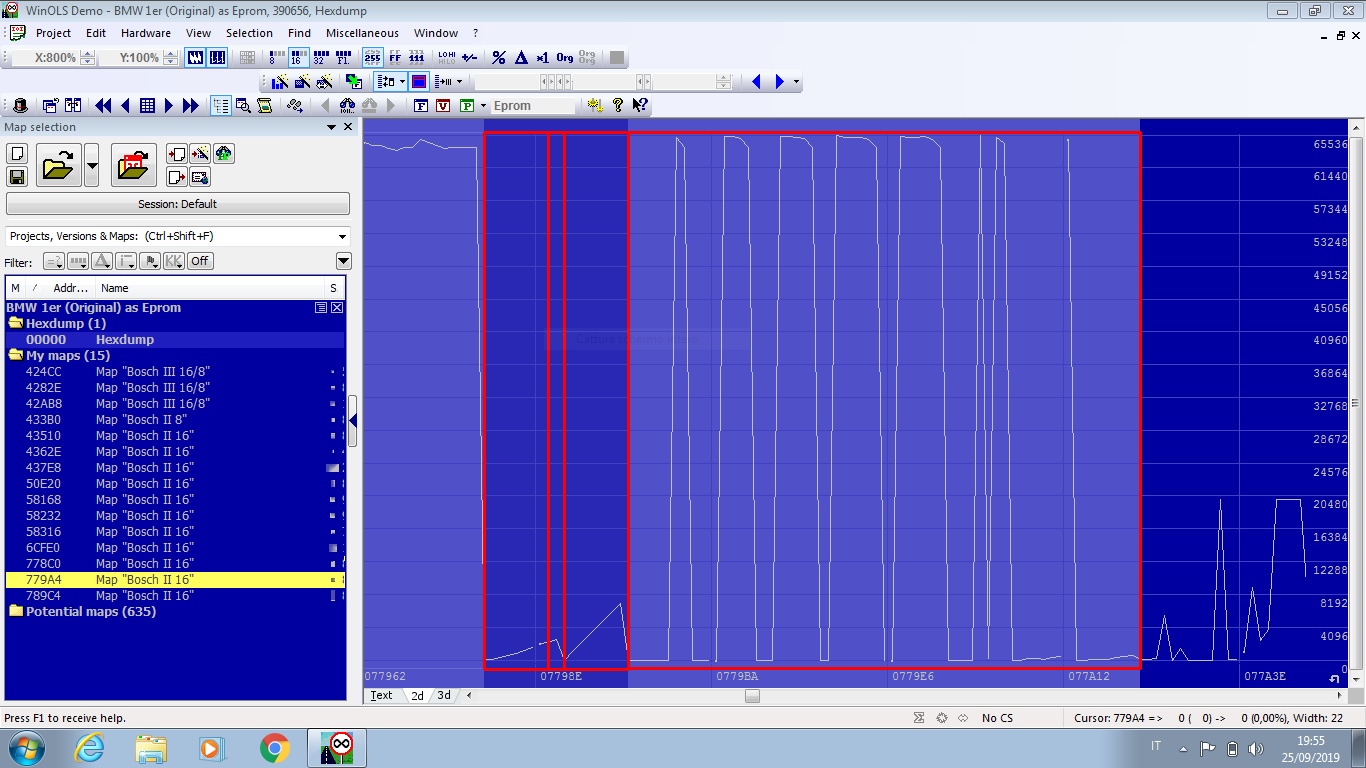Viewport: 1366px width, 768px height.
Task: Switch to the 3d view tab
Action: [444, 696]
